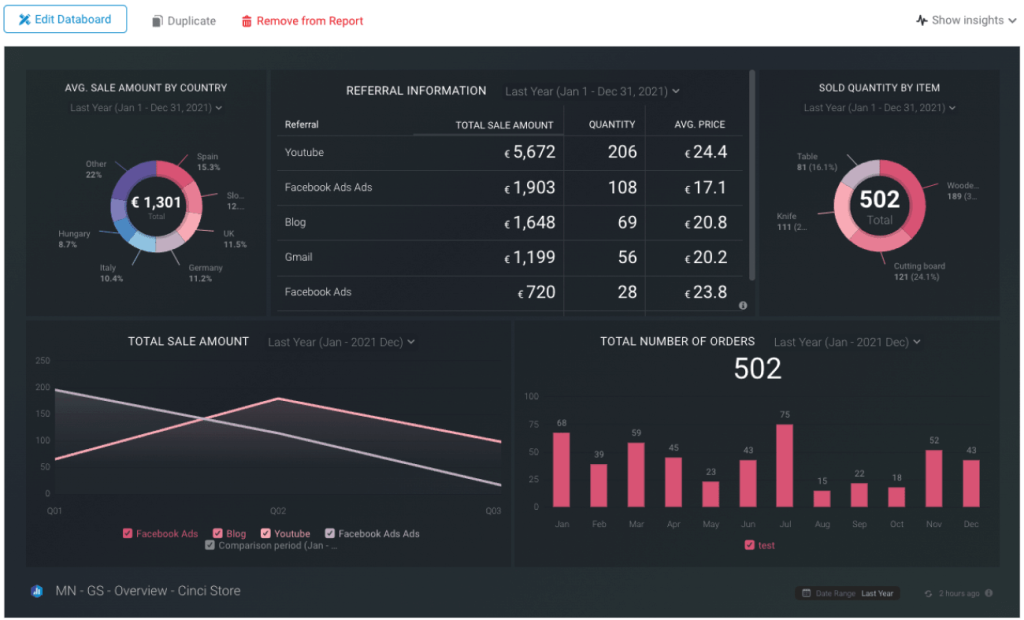Open Total Number of Orders date range dropdown
Viewport: 1024px width, 620px height.
click(847, 342)
